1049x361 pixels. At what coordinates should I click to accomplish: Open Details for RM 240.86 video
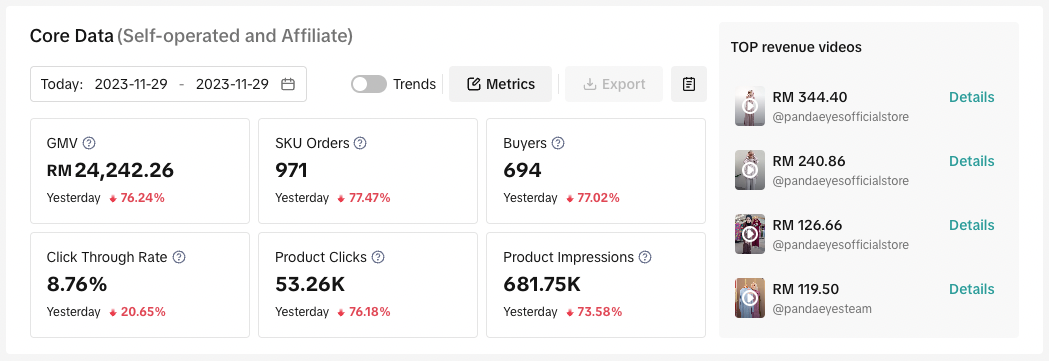pos(971,161)
